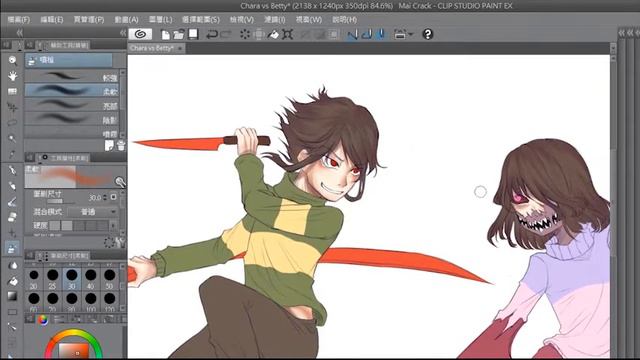The width and height of the screenshot is (640, 360).
Task: Select the Airbrush tool in toolbox
Action: tap(12, 248)
